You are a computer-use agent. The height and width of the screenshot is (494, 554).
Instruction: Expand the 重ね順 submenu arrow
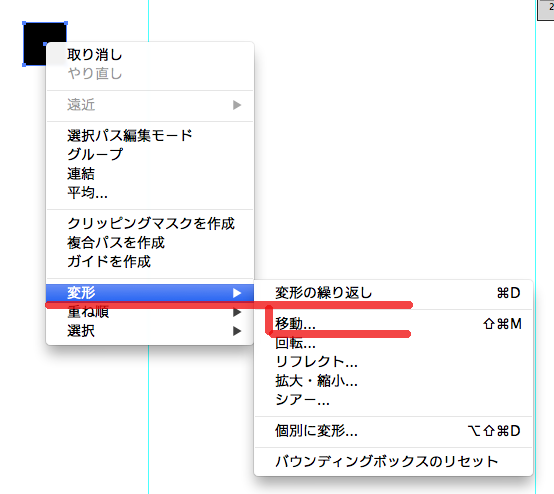pos(237,312)
